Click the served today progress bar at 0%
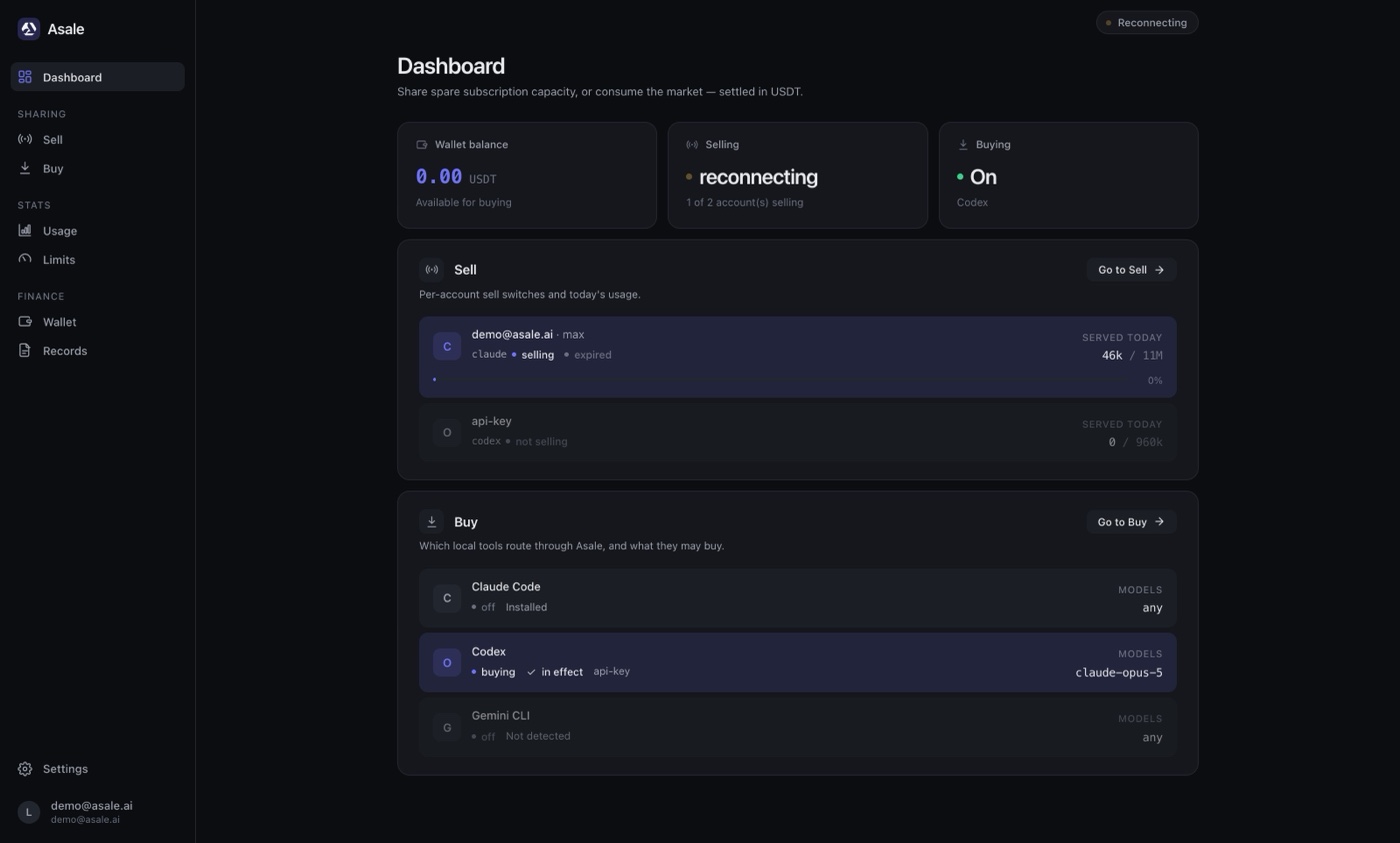 click(785, 380)
